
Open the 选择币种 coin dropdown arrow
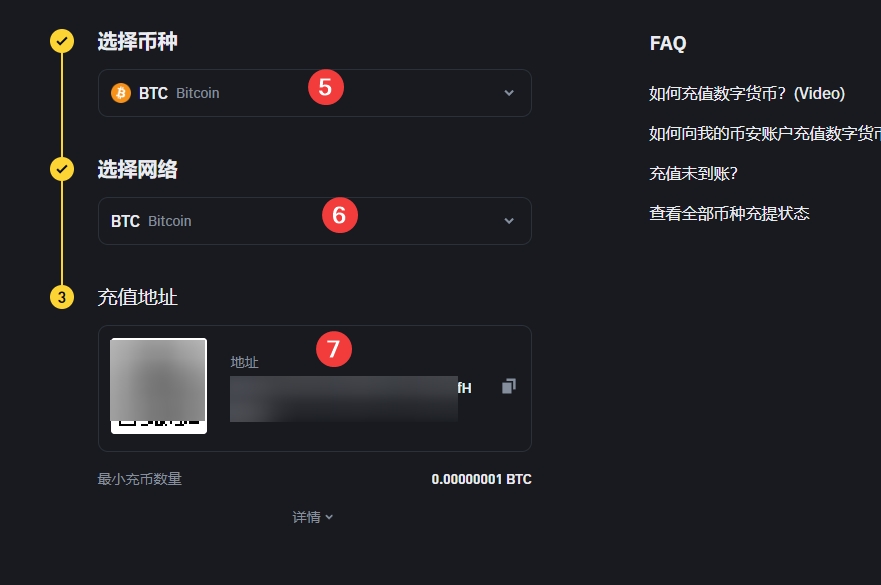[509, 93]
